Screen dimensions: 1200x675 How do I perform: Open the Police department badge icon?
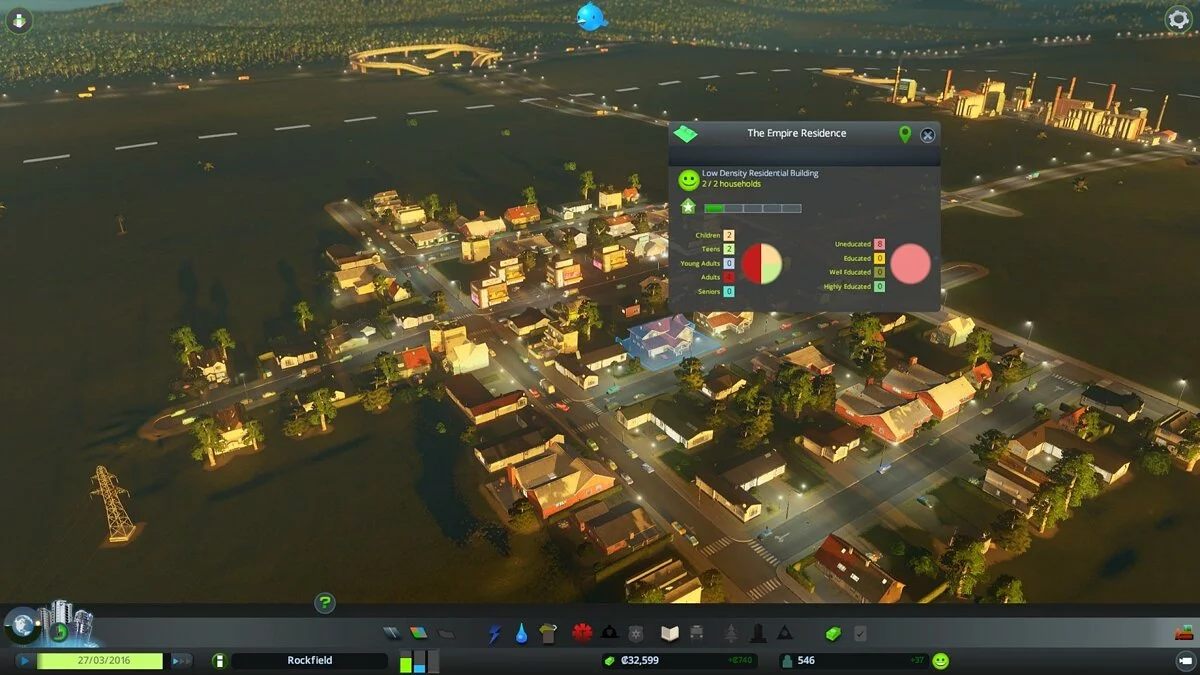click(x=635, y=633)
